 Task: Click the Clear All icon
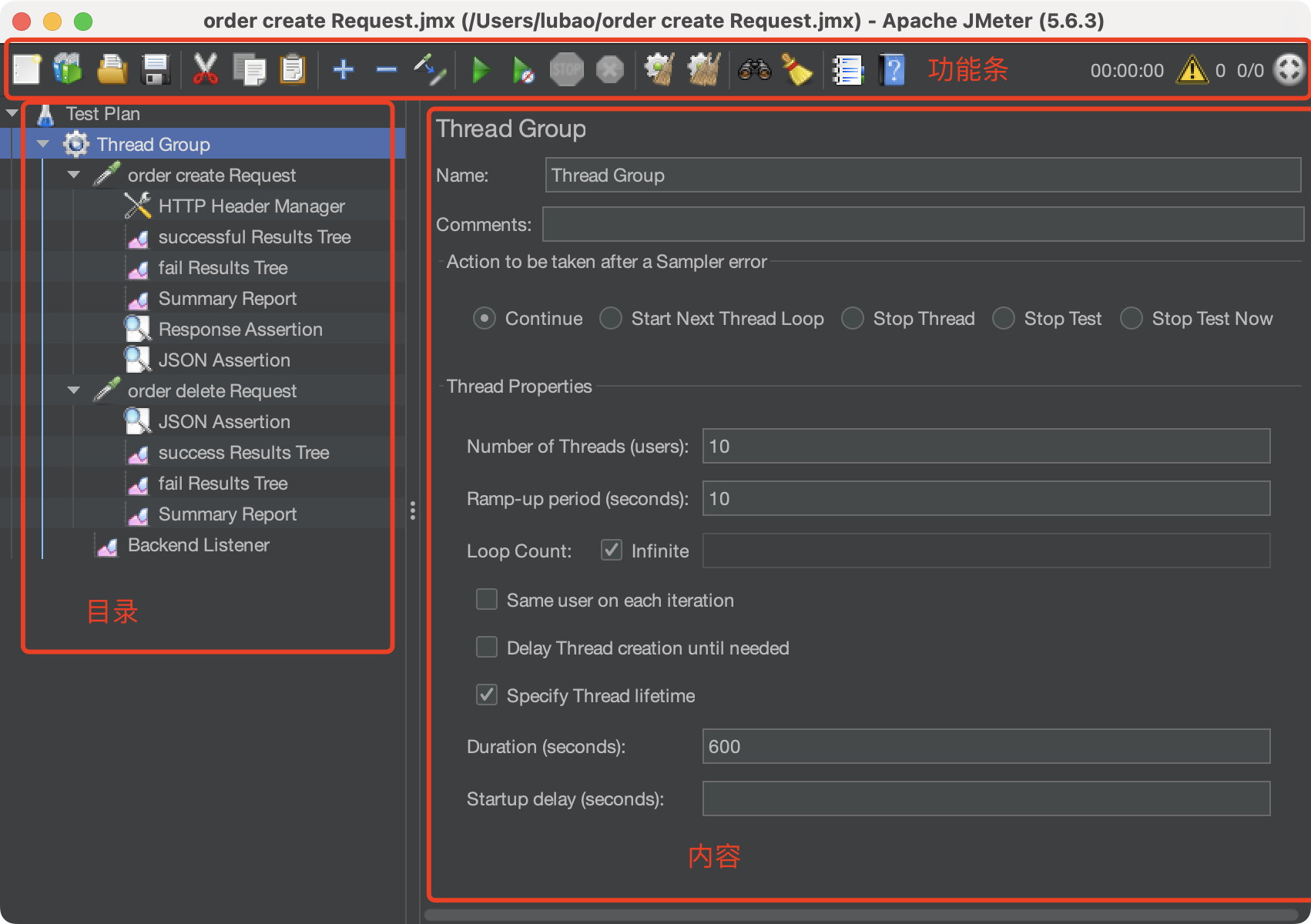click(703, 70)
